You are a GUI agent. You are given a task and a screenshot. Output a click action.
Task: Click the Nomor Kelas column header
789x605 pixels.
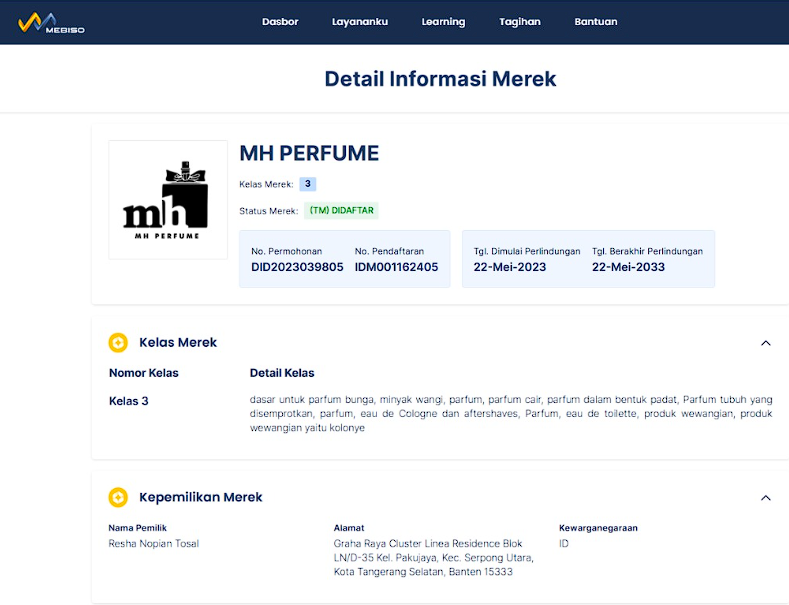pos(143,372)
